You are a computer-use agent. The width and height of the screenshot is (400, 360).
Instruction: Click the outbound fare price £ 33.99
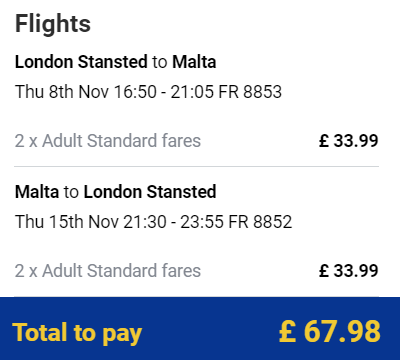tap(348, 141)
